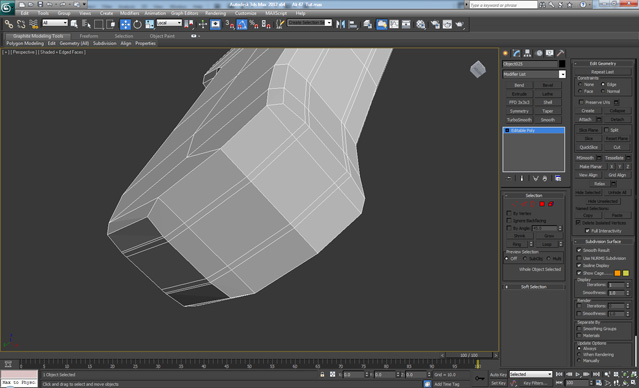639x388 pixels.
Task: Click the Make Planar button
Action: click(x=591, y=167)
